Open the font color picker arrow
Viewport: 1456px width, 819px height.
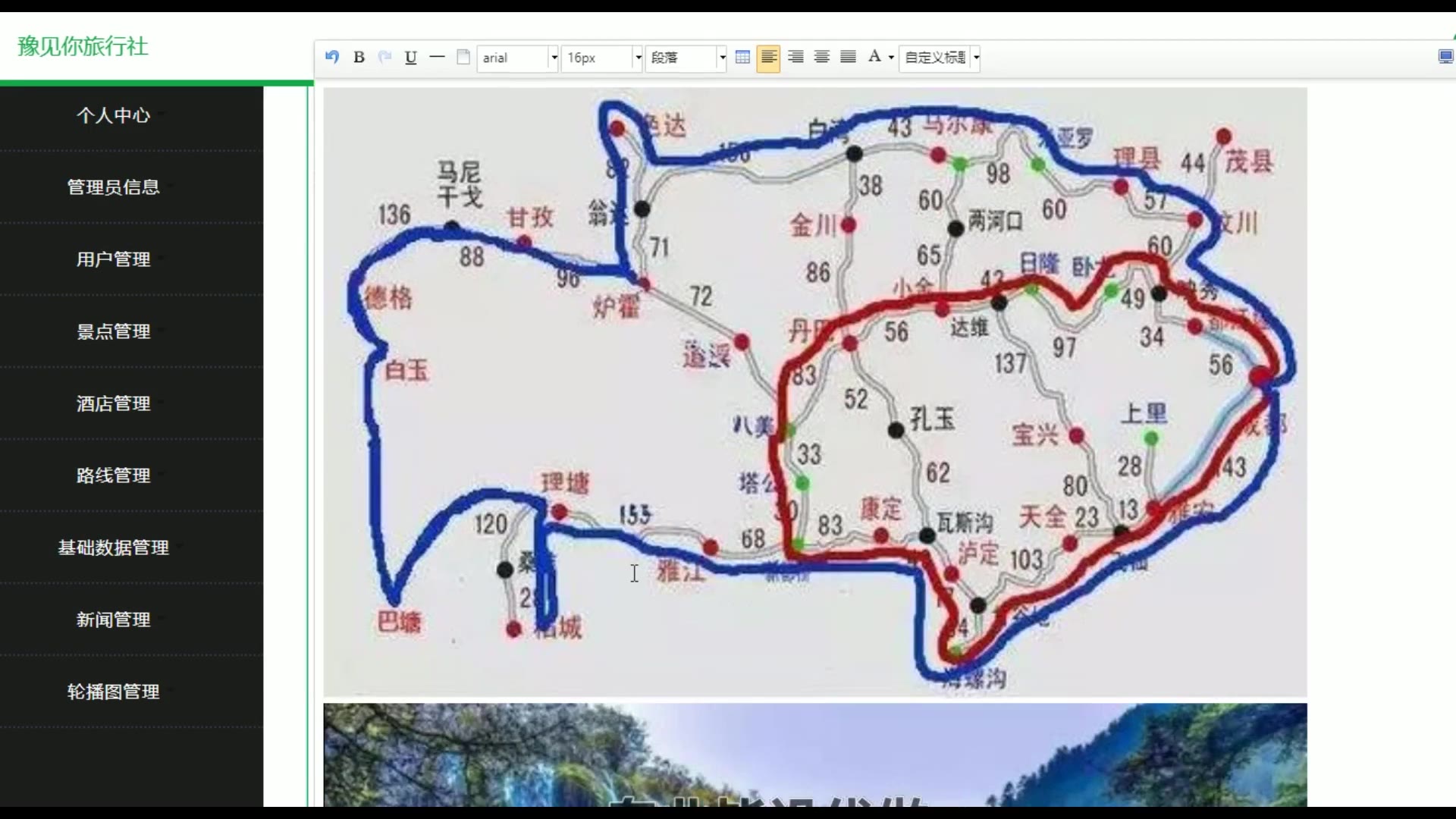click(x=891, y=58)
